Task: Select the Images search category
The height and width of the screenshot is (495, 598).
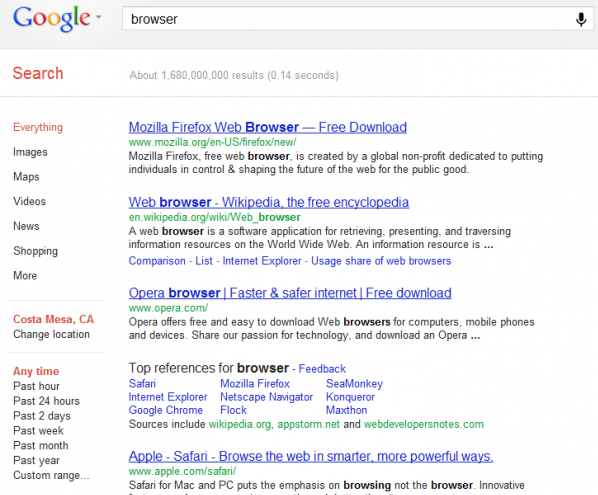Action: point(30,152)
